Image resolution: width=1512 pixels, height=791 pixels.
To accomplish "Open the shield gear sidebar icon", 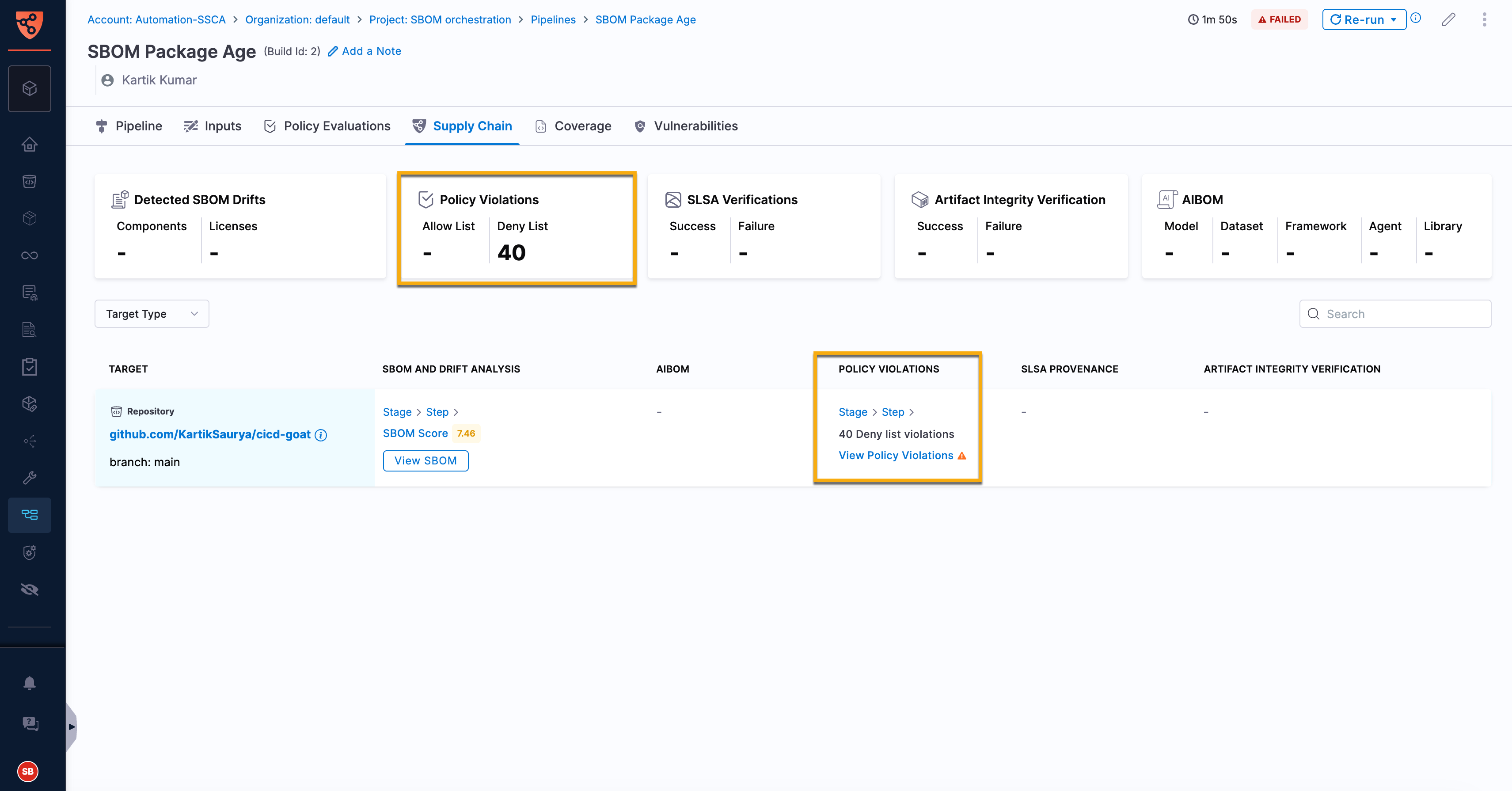I will point(29,552).
